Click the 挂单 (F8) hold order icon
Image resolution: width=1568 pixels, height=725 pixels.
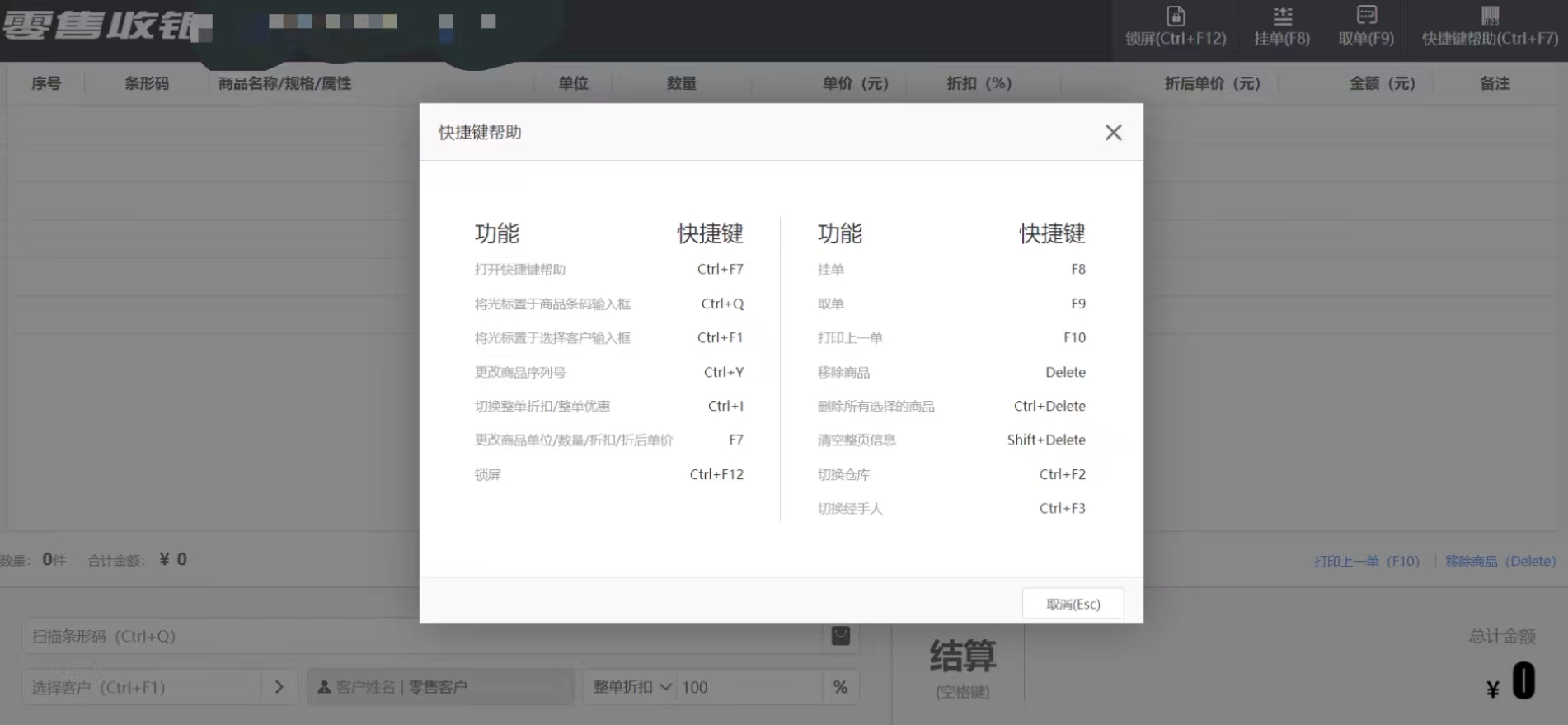pos(1282,16)
